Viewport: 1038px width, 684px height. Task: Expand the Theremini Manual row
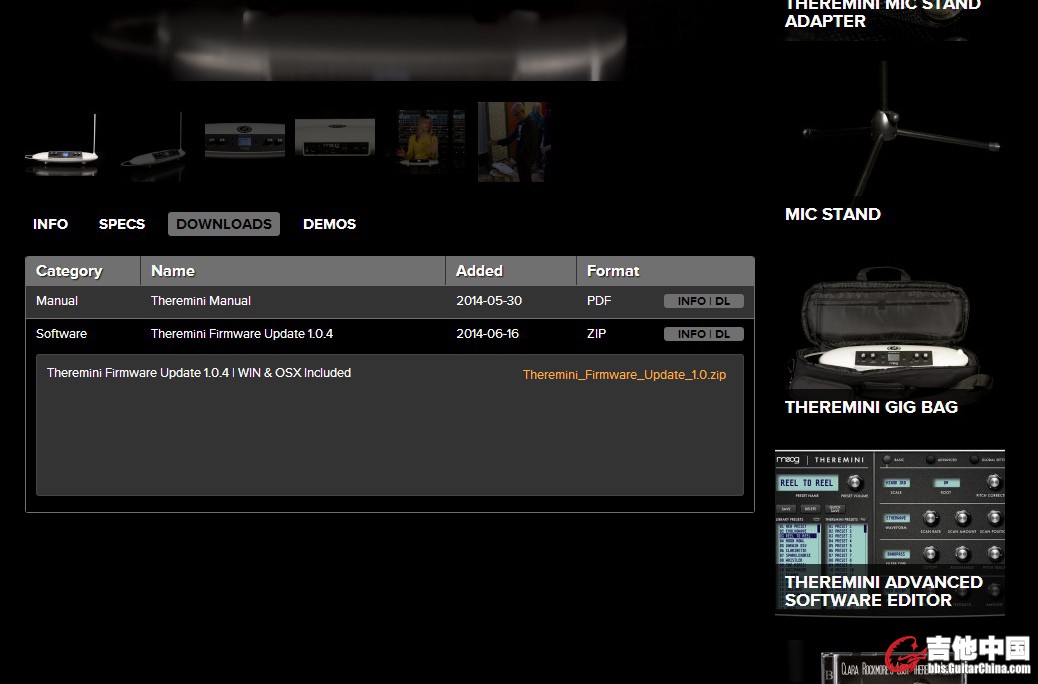pos(200,301)
